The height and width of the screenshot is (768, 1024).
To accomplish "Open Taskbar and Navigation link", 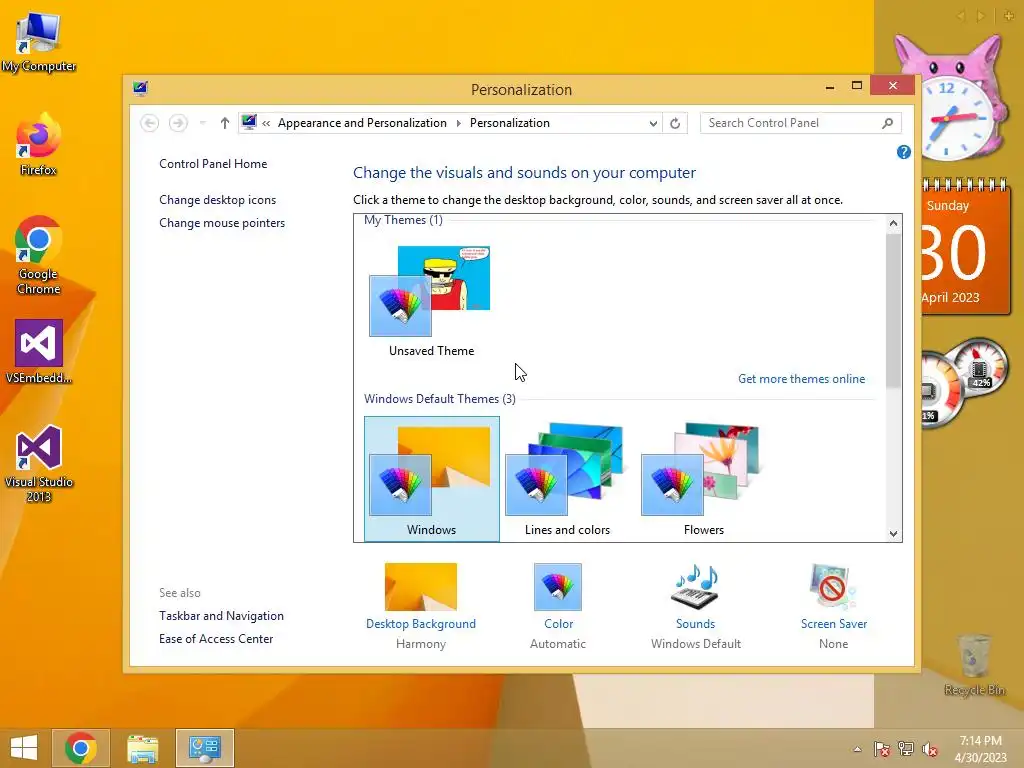I will (221, 616).
